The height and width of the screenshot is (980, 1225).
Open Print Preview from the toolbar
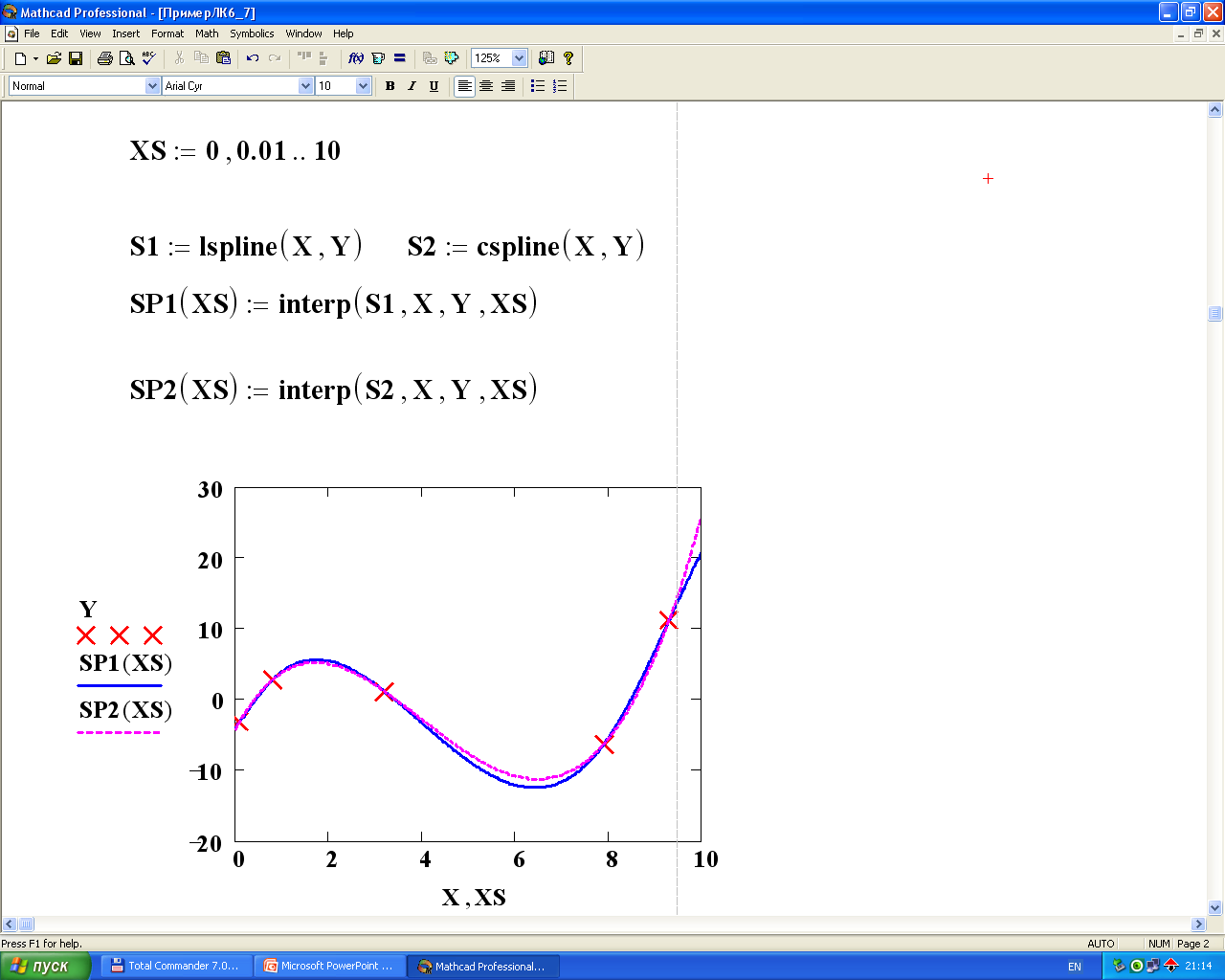tap(126, 58)
